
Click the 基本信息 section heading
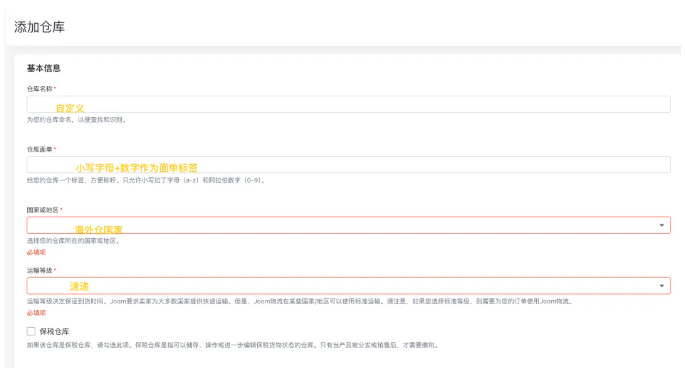[x=43, y=68]
